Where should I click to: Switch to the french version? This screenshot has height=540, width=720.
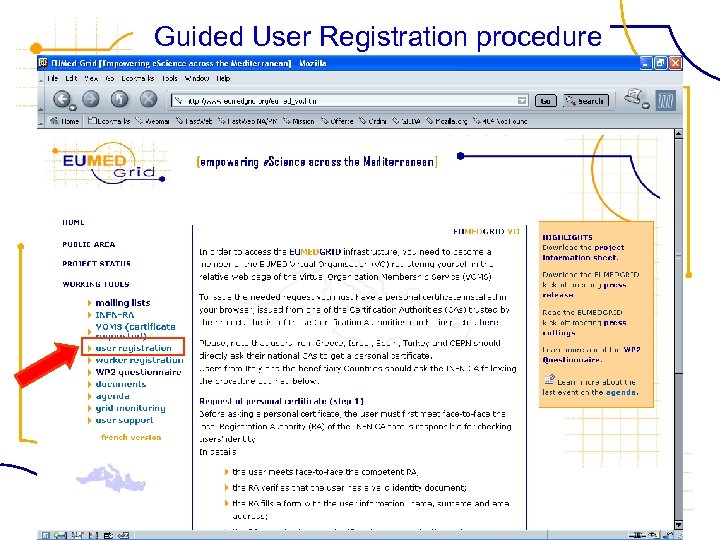click(131, 437)
